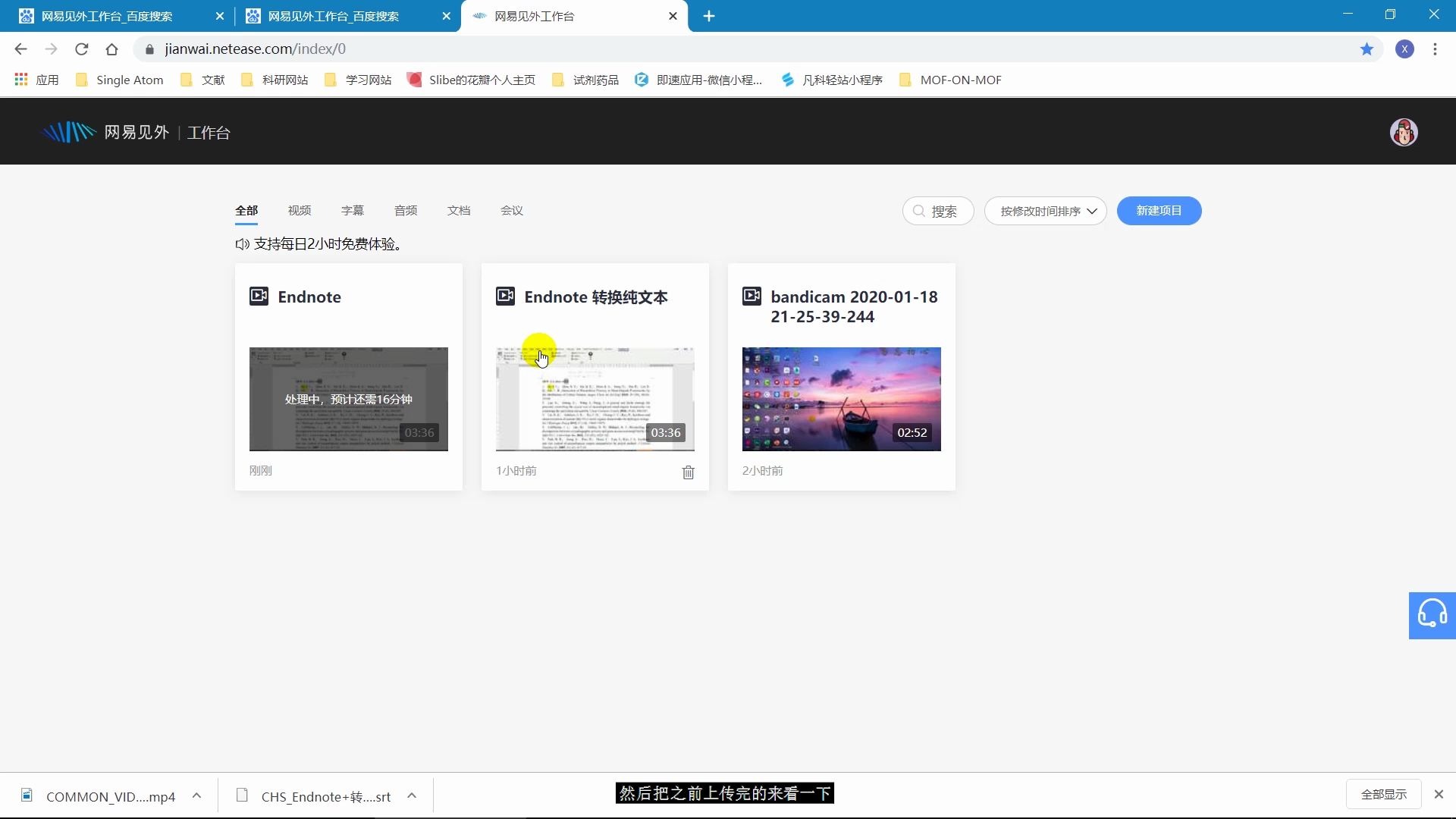Click 全部显示 in downloads bar

pos(1384,794)
